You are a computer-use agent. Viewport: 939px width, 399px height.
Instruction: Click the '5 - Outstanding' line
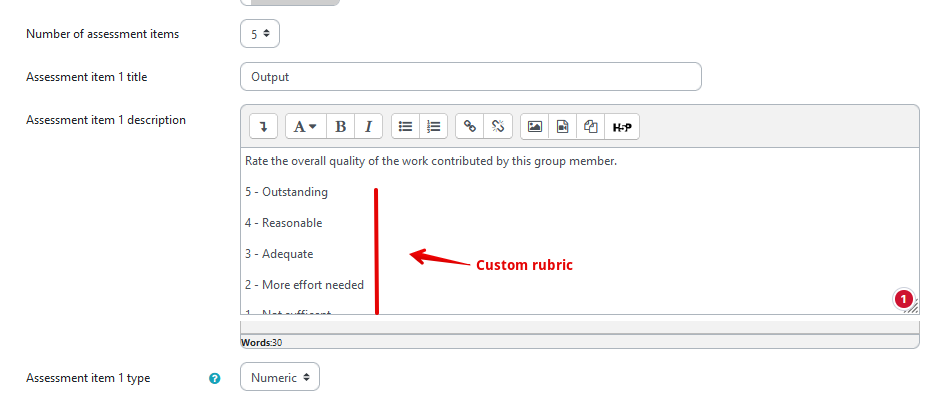pos(286,192)
